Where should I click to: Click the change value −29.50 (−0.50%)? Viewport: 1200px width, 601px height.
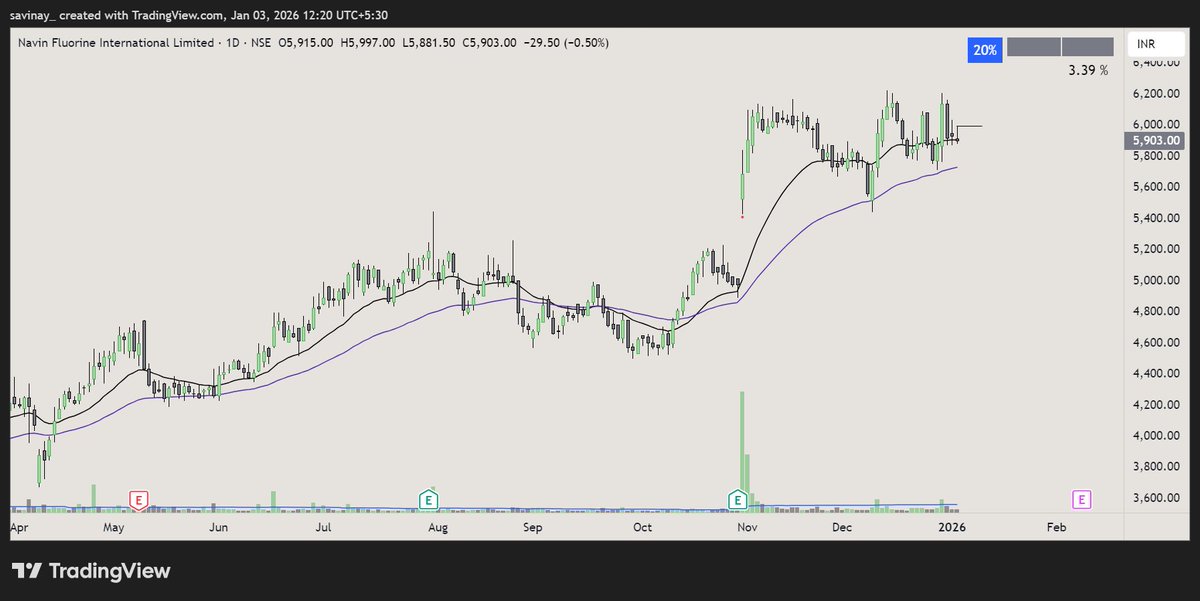pyautogui.click(x=566, y=43)
